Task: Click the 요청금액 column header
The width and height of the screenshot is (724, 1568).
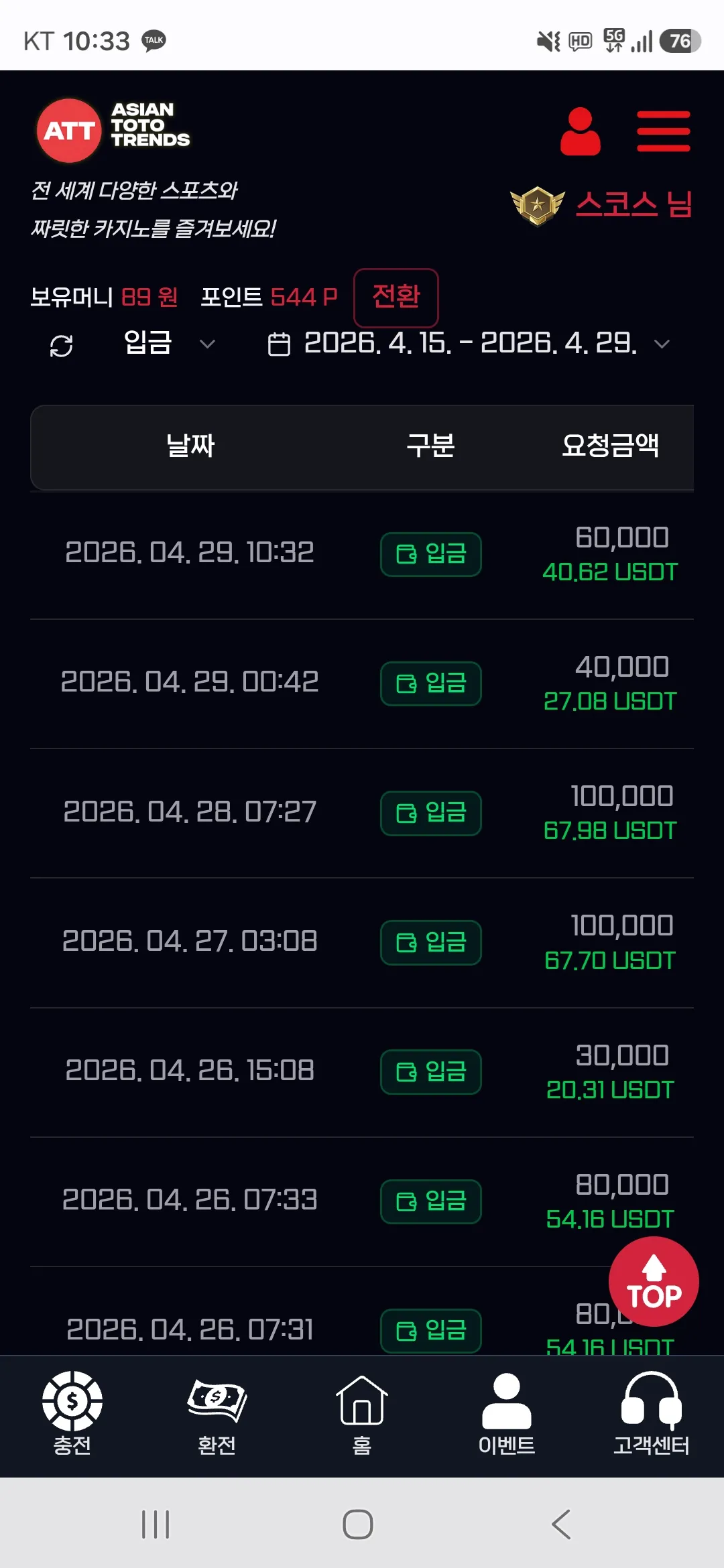Action: (x=610, y=446)
